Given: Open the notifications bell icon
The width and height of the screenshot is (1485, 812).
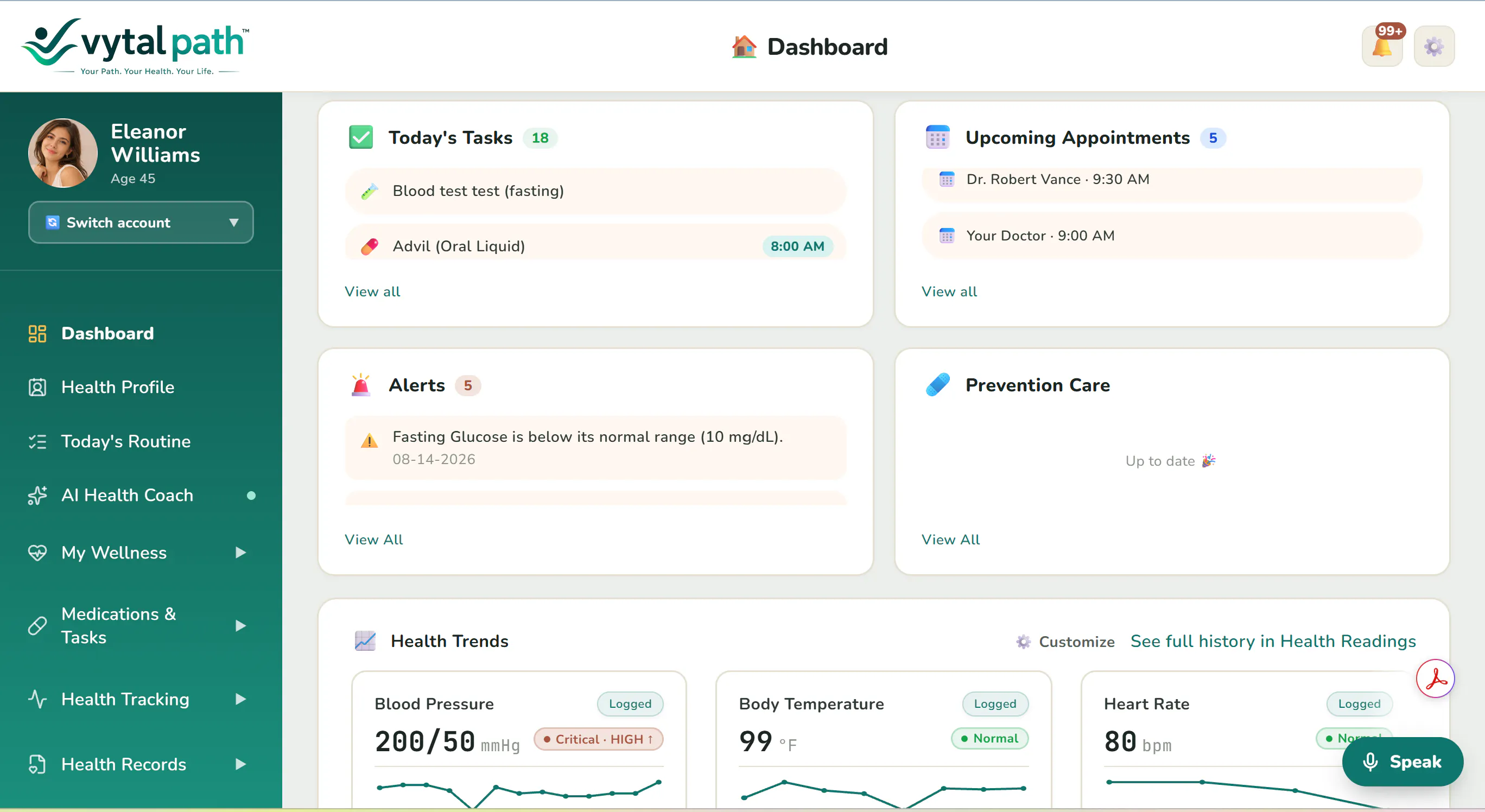Looking at the screenshot, I should pyautogui.click(x=1382, y=46).
